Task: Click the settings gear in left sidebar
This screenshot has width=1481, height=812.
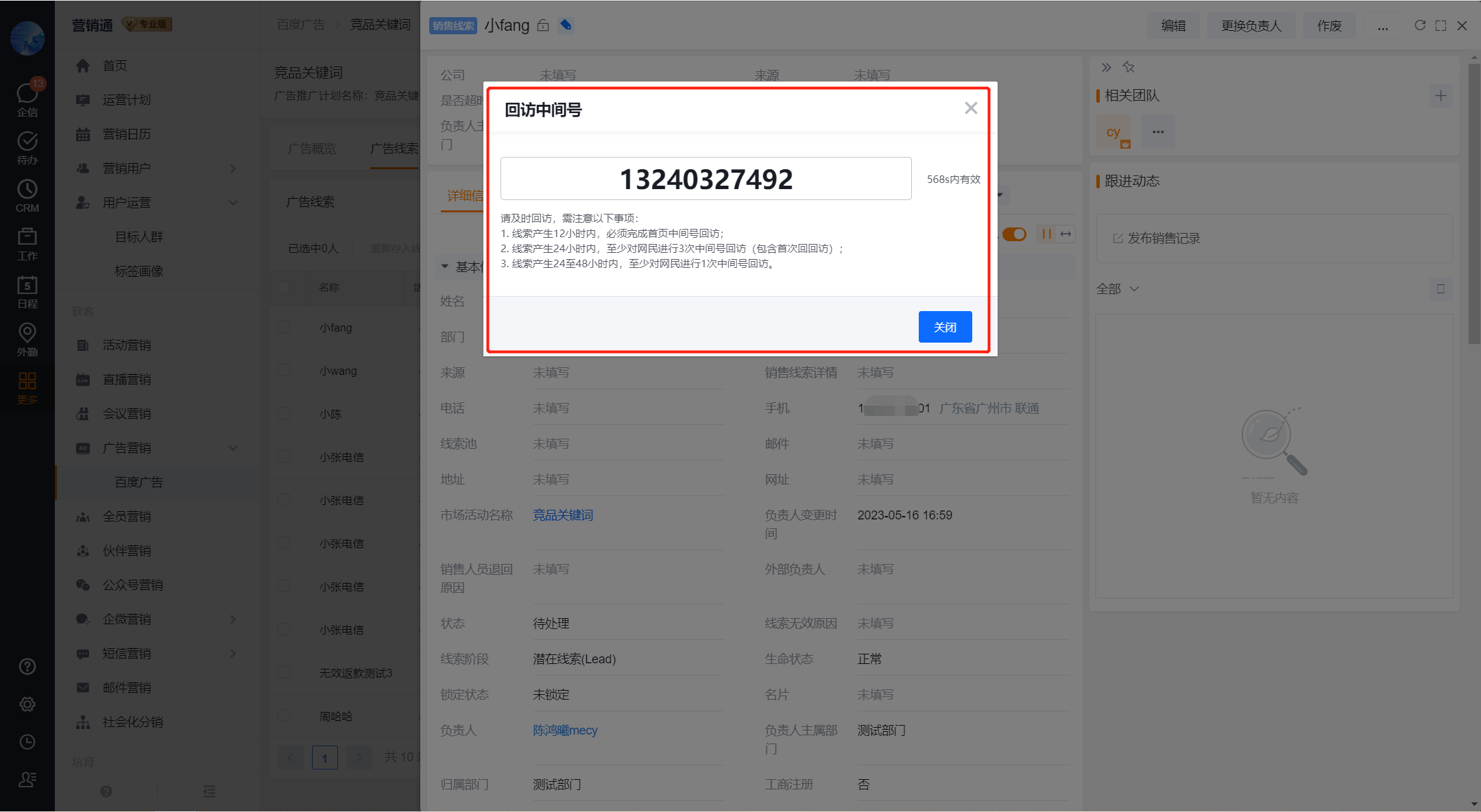Action: click(x=27, y=704)
